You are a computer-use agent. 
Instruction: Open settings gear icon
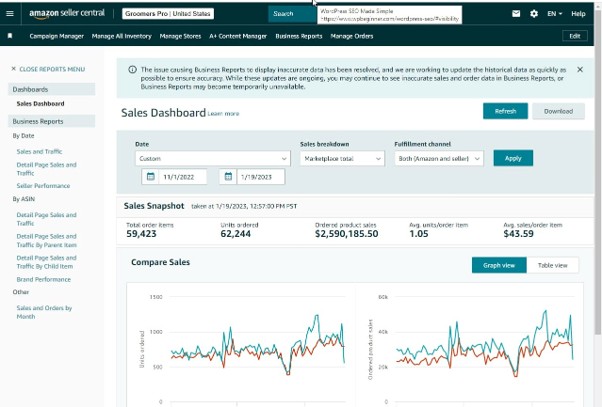(x=534, y=13)
